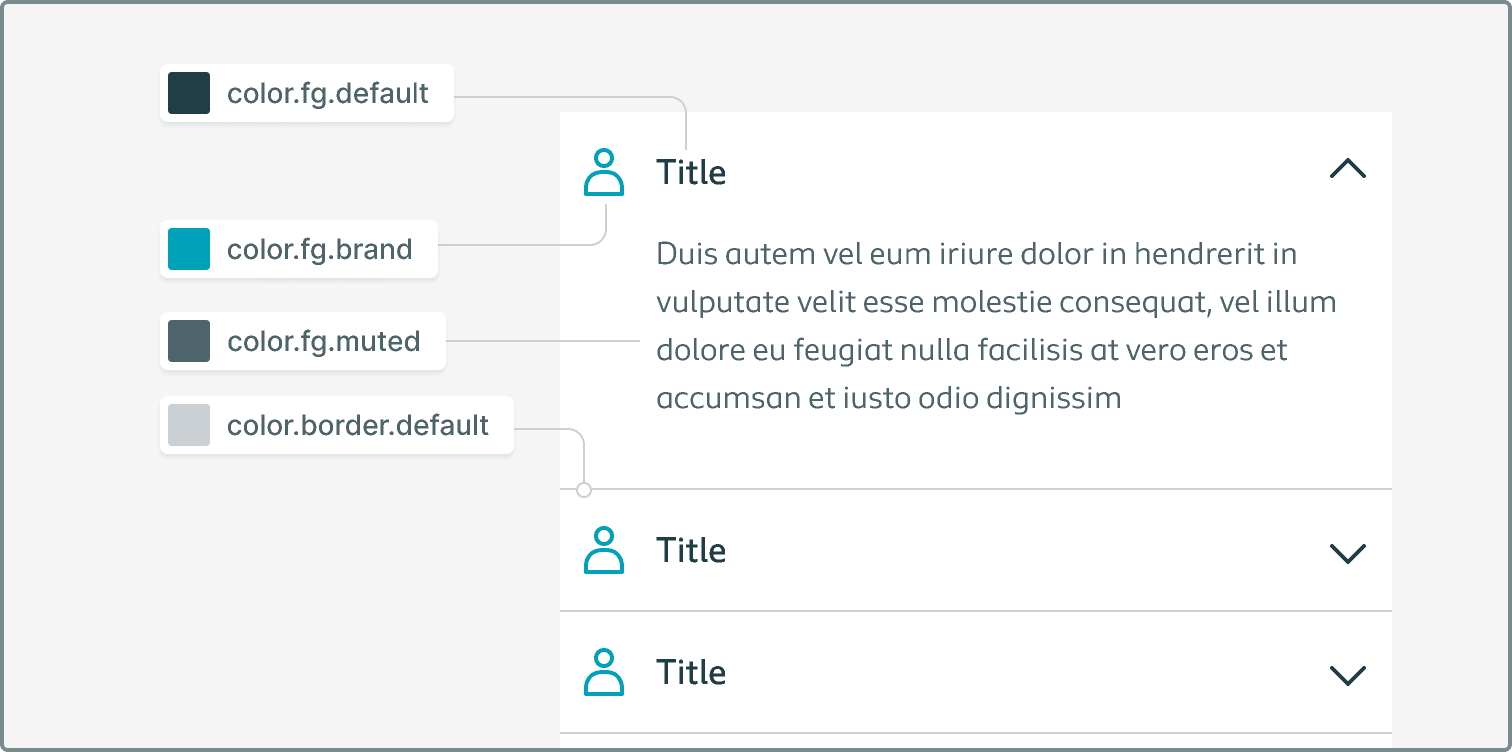Select the color.fg.default token label

pos(328,94)
